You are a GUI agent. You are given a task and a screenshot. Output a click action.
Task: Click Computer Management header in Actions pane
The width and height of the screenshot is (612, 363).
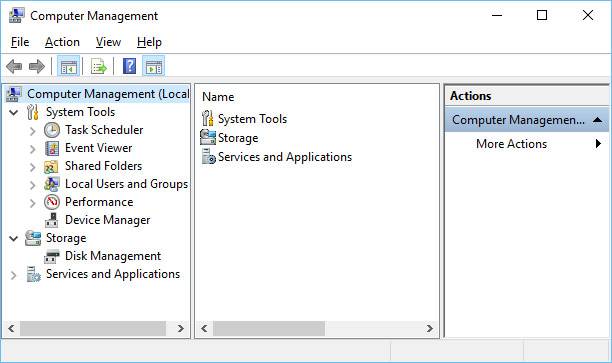(x=527, y=120)
